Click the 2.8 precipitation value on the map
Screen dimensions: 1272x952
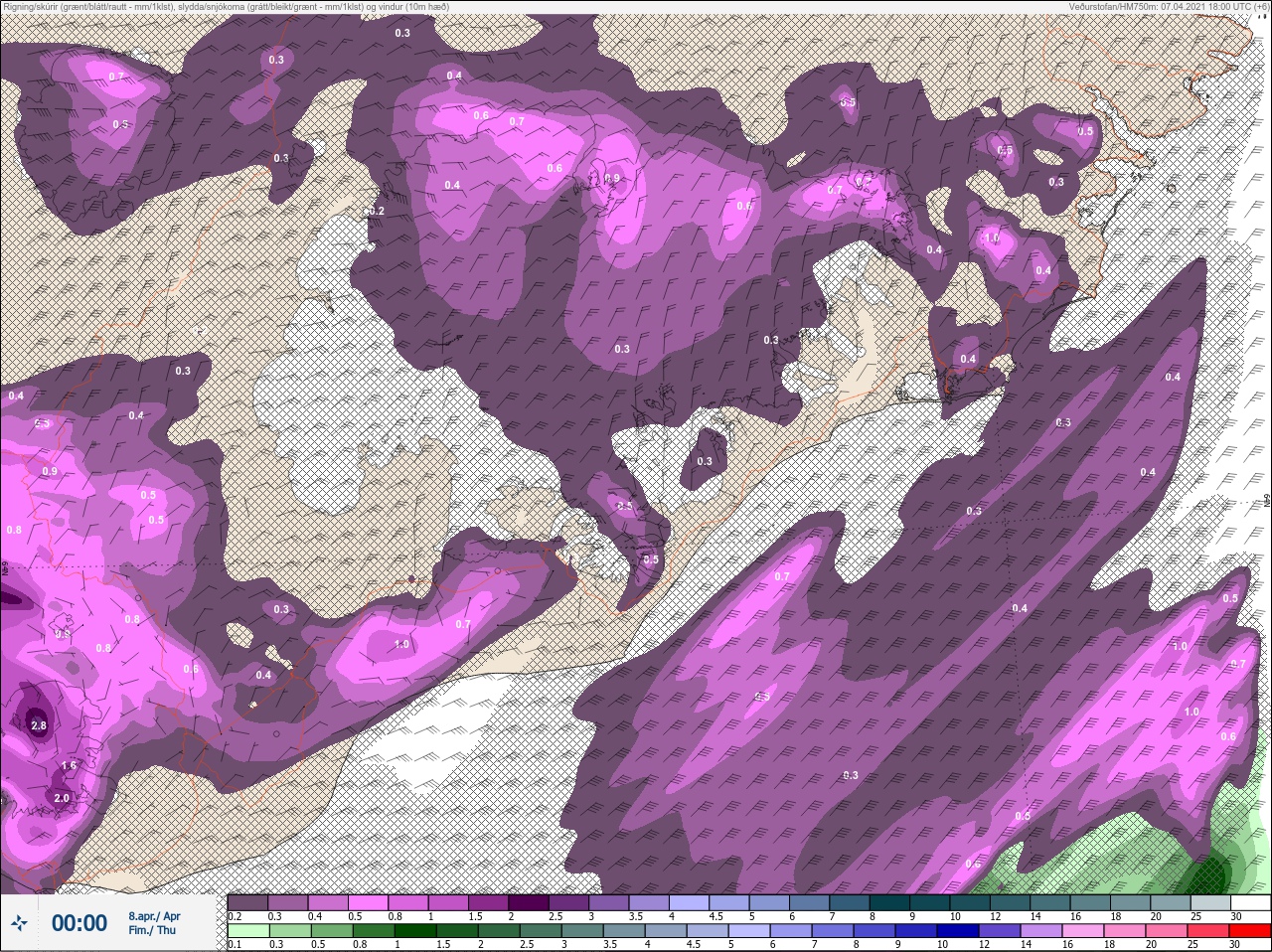[x=39, y=725]
